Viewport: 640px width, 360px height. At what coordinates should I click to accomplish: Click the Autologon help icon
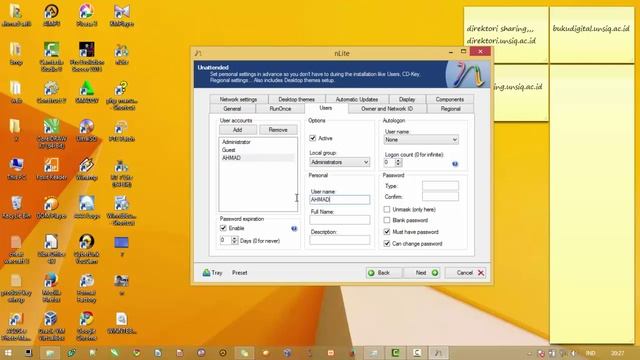pyautogui.click(x=455, y=164)
